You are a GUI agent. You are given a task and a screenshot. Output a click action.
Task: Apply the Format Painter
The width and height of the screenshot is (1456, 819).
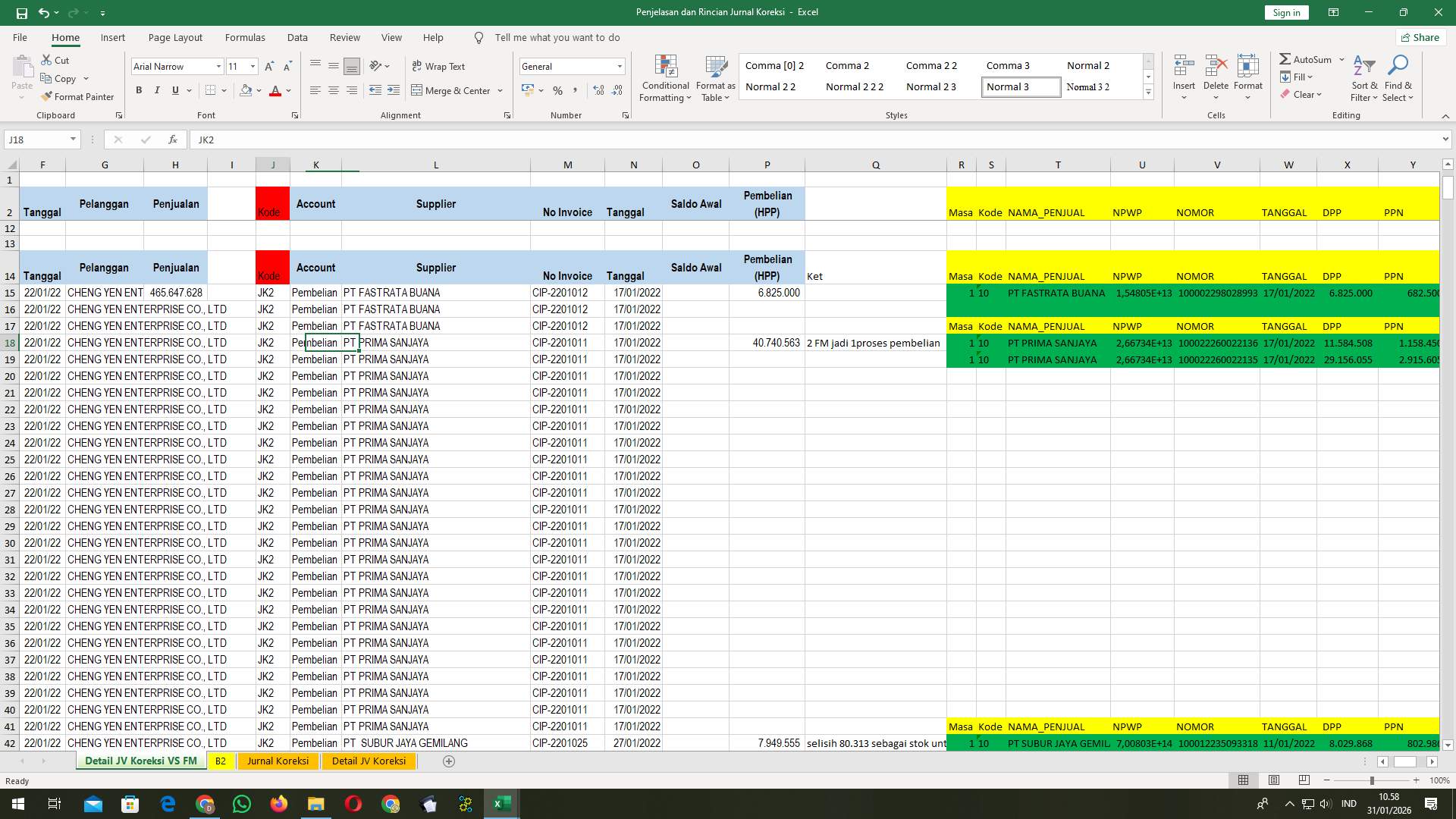click(78, 96)
